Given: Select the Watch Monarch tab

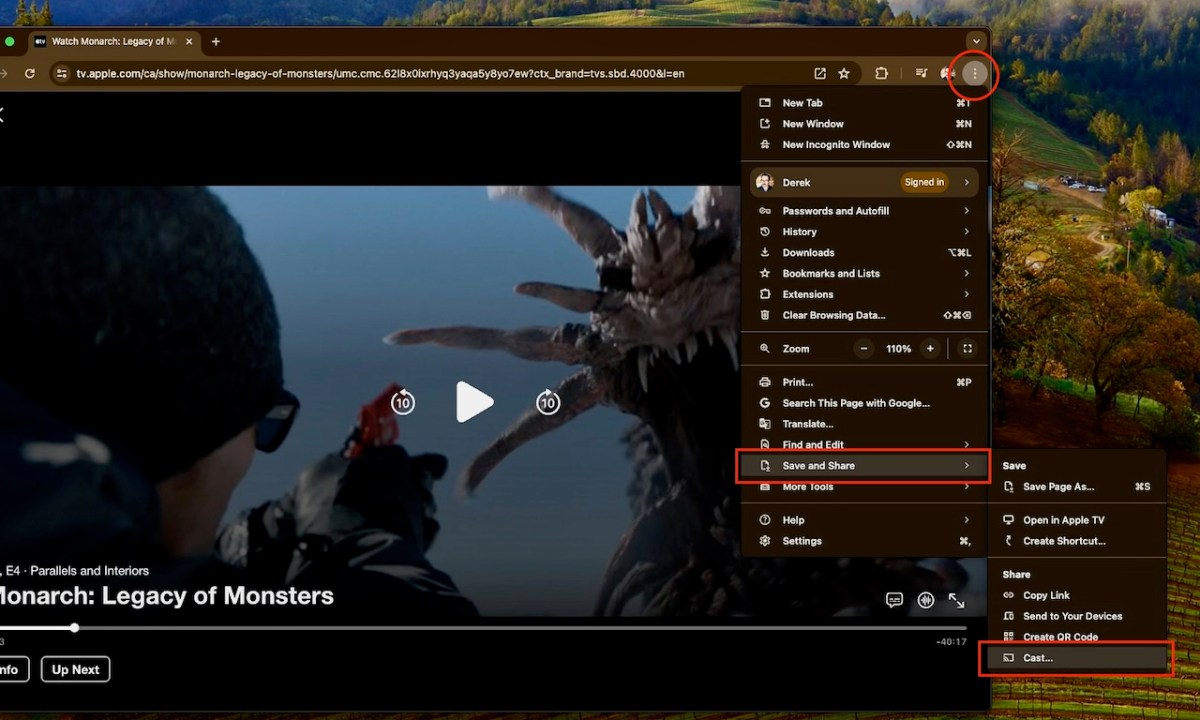Looking at the screenshot, I should coord(115,41).
